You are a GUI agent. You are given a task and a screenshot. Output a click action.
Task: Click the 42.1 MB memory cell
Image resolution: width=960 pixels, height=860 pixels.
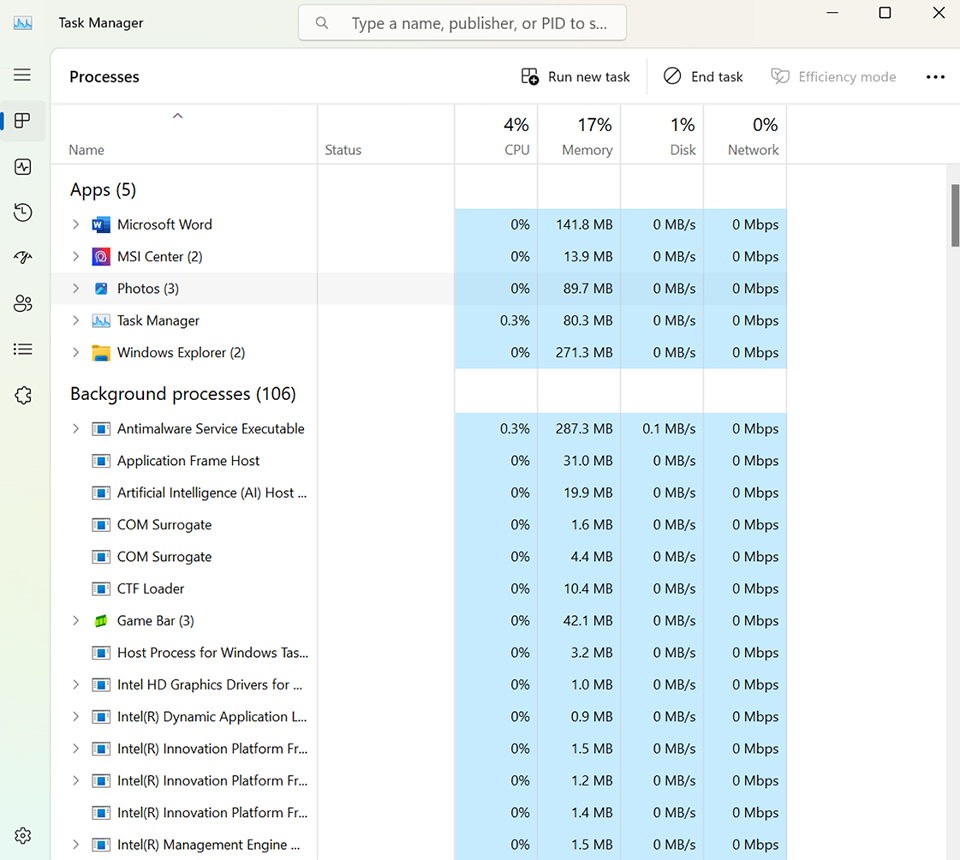tap(579, 621)
